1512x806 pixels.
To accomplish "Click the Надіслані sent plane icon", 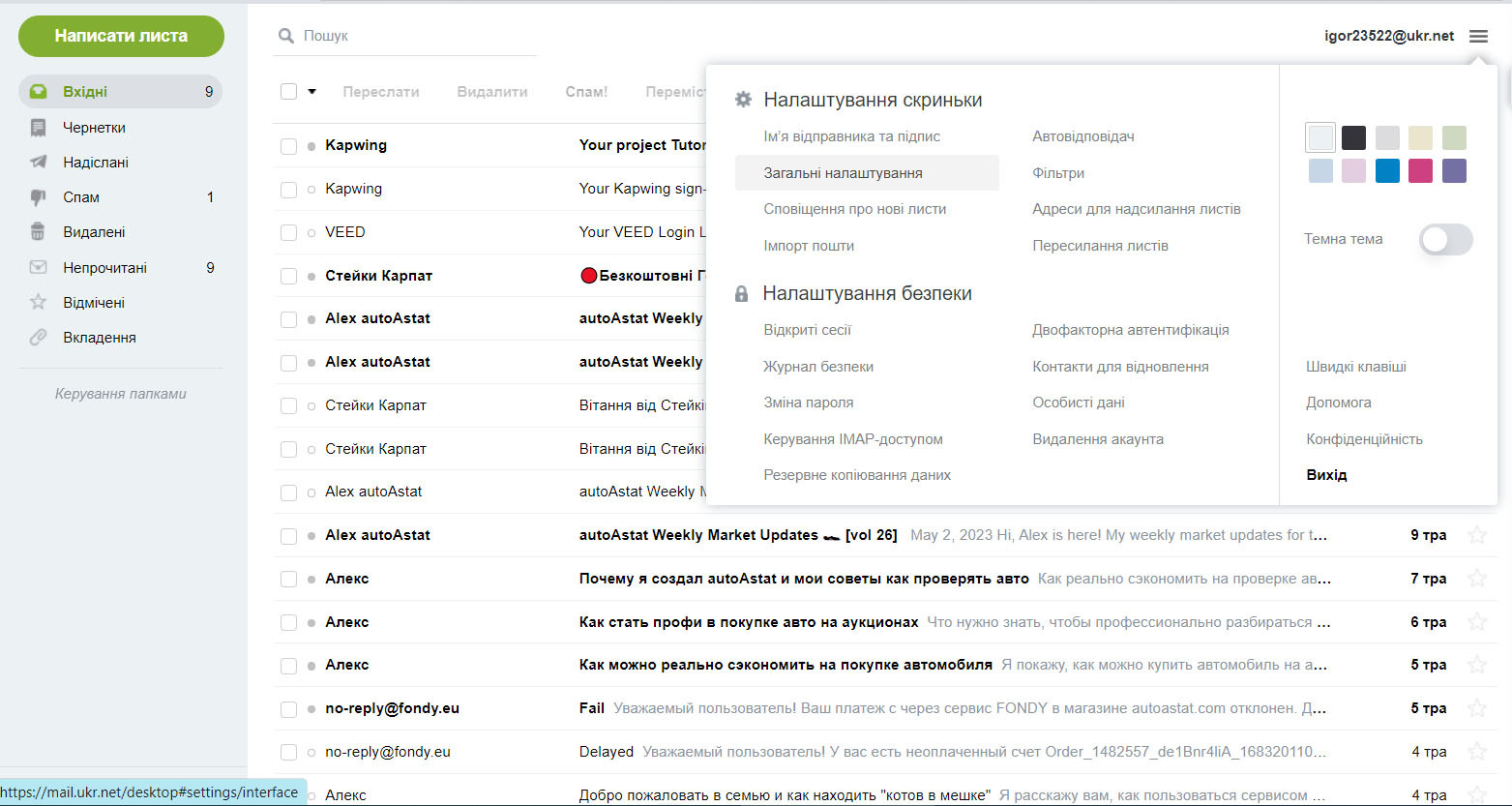I will coord(38,163).
